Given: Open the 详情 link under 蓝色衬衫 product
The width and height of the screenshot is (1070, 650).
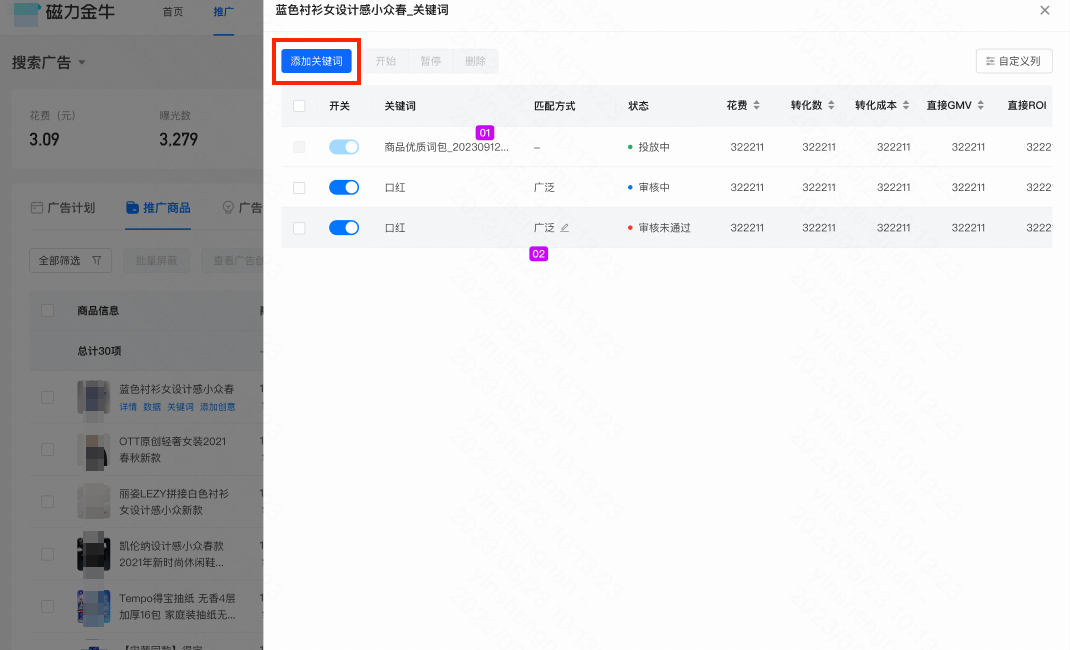Looking at the screenshot, I should 128,407.
